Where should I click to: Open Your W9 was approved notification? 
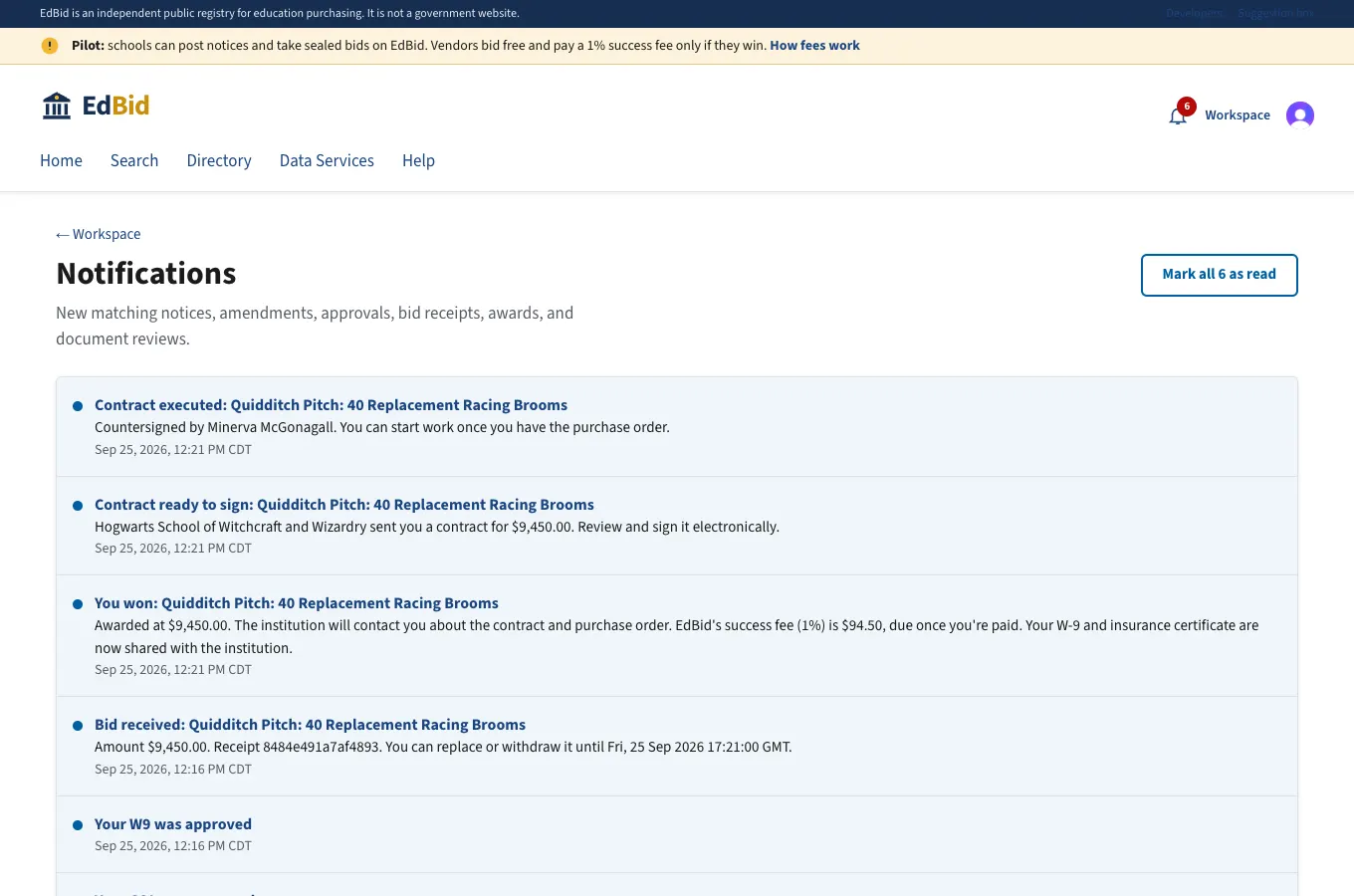click(x=173, y=824)
